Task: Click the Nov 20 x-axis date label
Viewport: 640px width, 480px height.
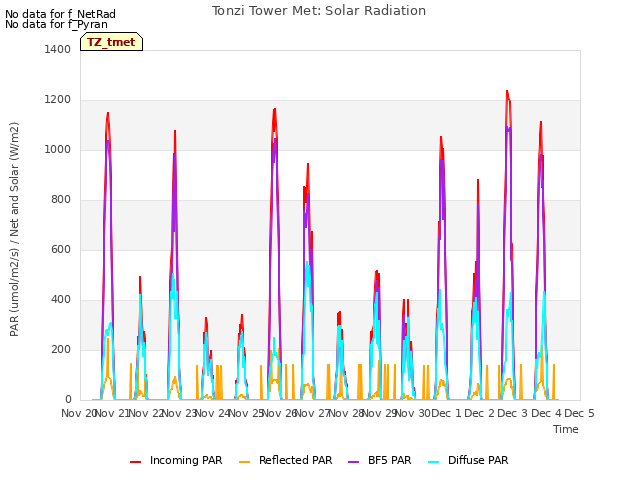Action: coord(78,413)
